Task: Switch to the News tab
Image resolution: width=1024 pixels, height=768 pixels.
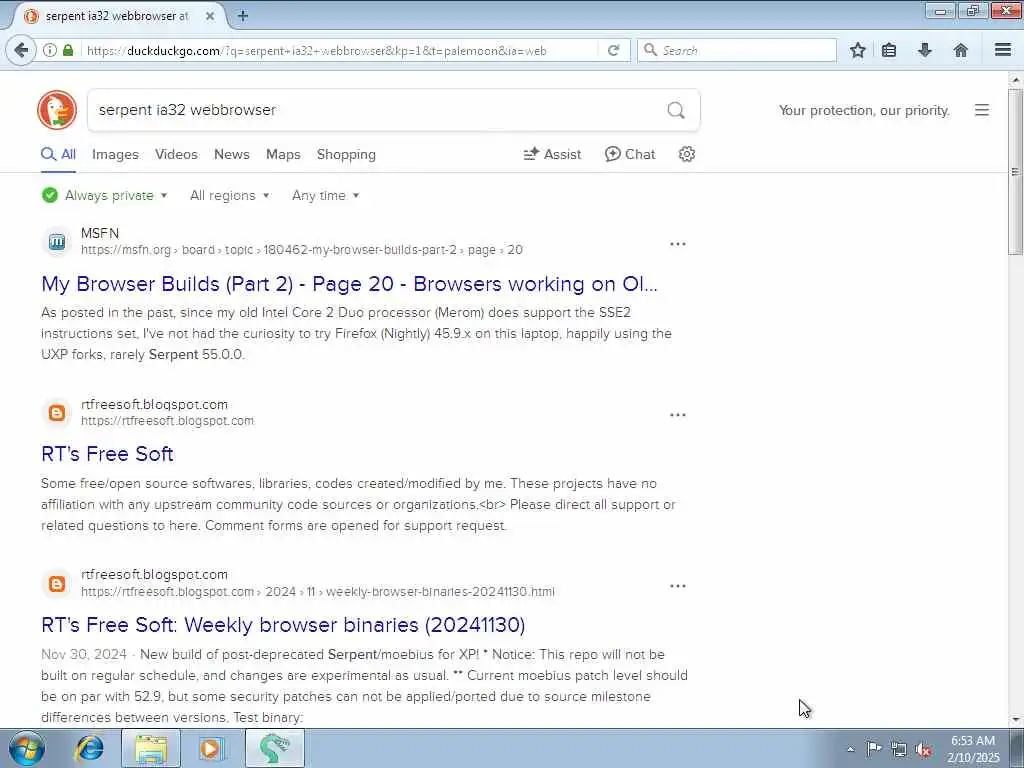Action: point(232,154)
